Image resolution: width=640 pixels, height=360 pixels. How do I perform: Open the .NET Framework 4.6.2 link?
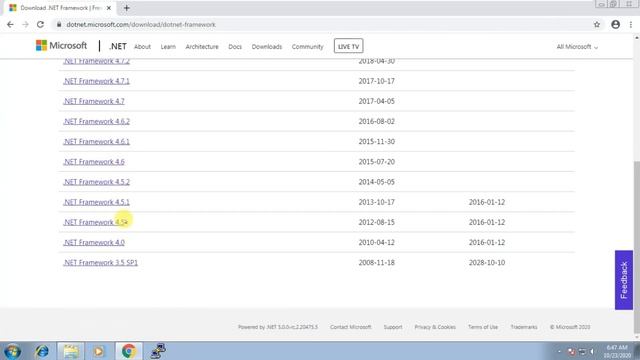[96, 121]
